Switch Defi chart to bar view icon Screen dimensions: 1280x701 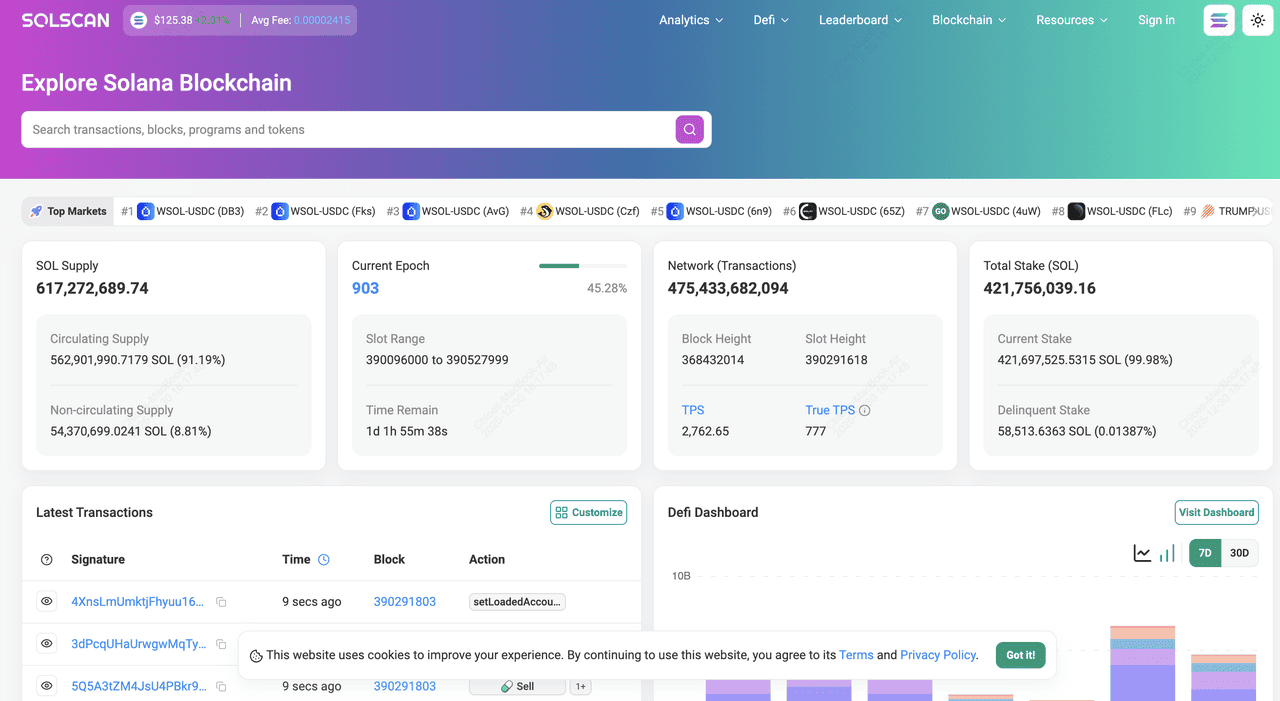coord(1167,553)
